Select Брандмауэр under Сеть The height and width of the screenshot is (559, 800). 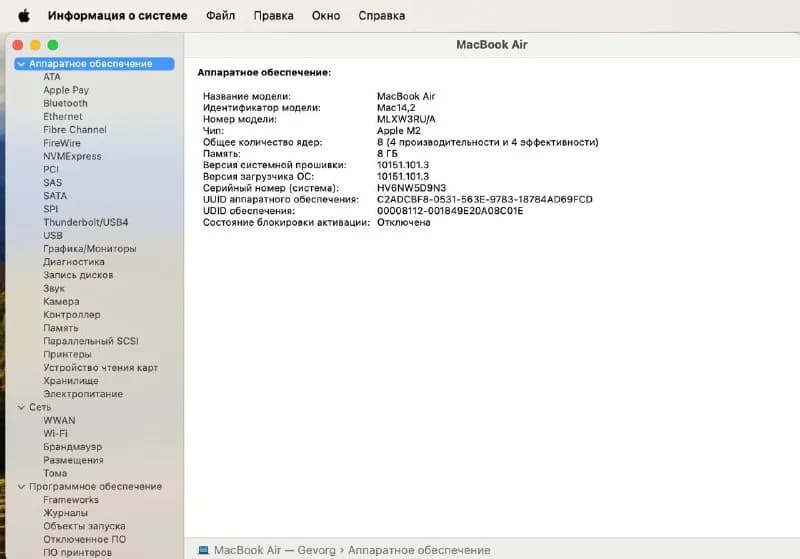coord(72,447)
